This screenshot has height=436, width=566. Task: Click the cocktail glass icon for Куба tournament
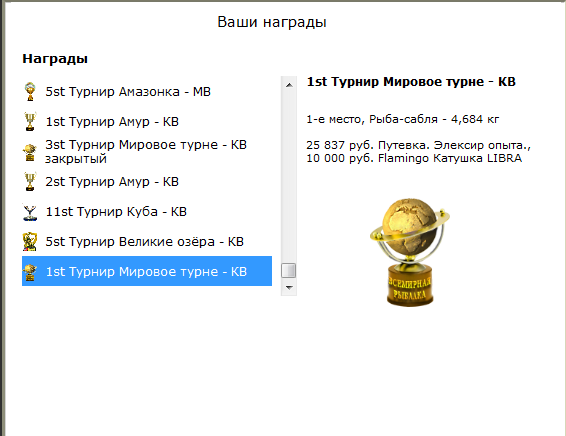30,212
